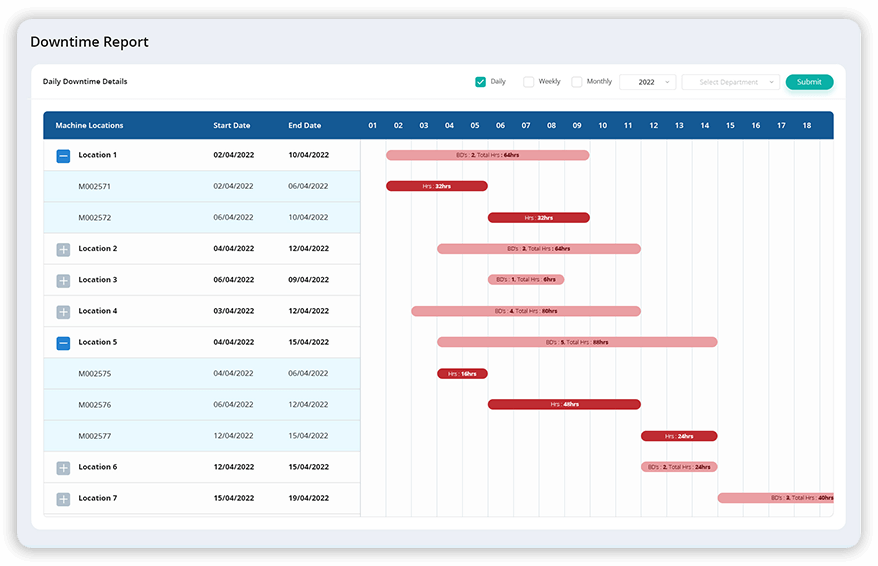Click day 15 in the timeline header
Image resolution: width=878 pixels, height=566 pixels.
coord(730,126)
